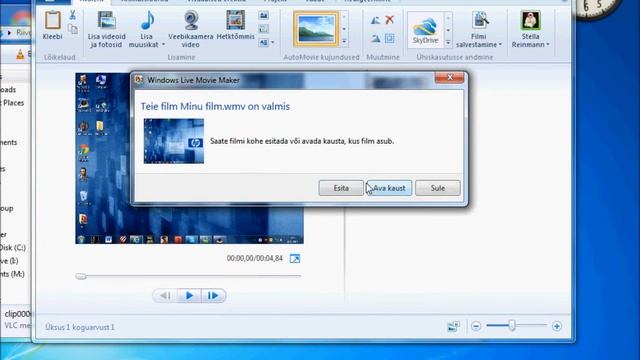
Task: Click the clip000 file in Explorer window
Action: [18, 314]
